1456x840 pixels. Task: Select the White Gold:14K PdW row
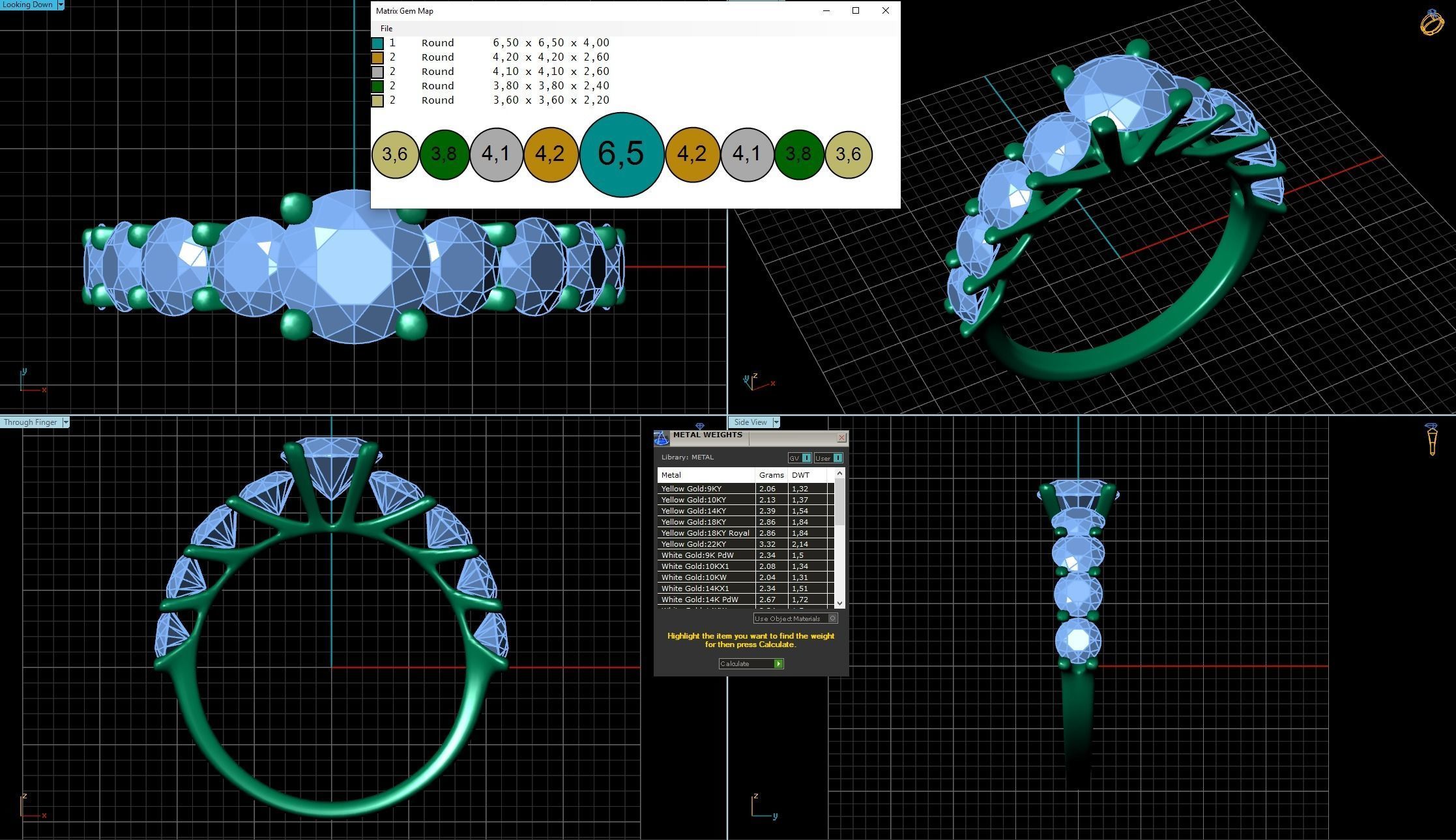[x=746, y=600]
